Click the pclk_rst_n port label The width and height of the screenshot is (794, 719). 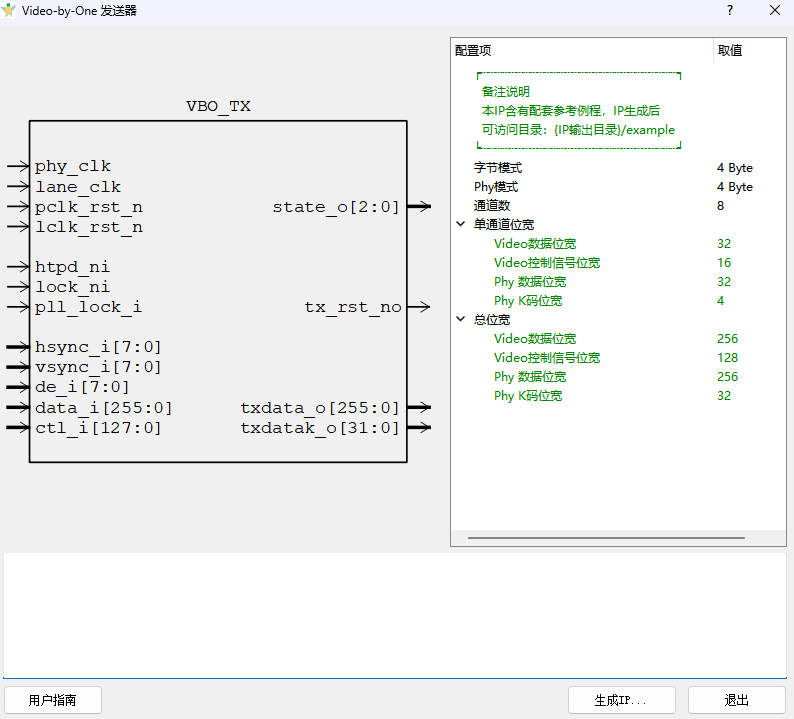pos(89,207)
